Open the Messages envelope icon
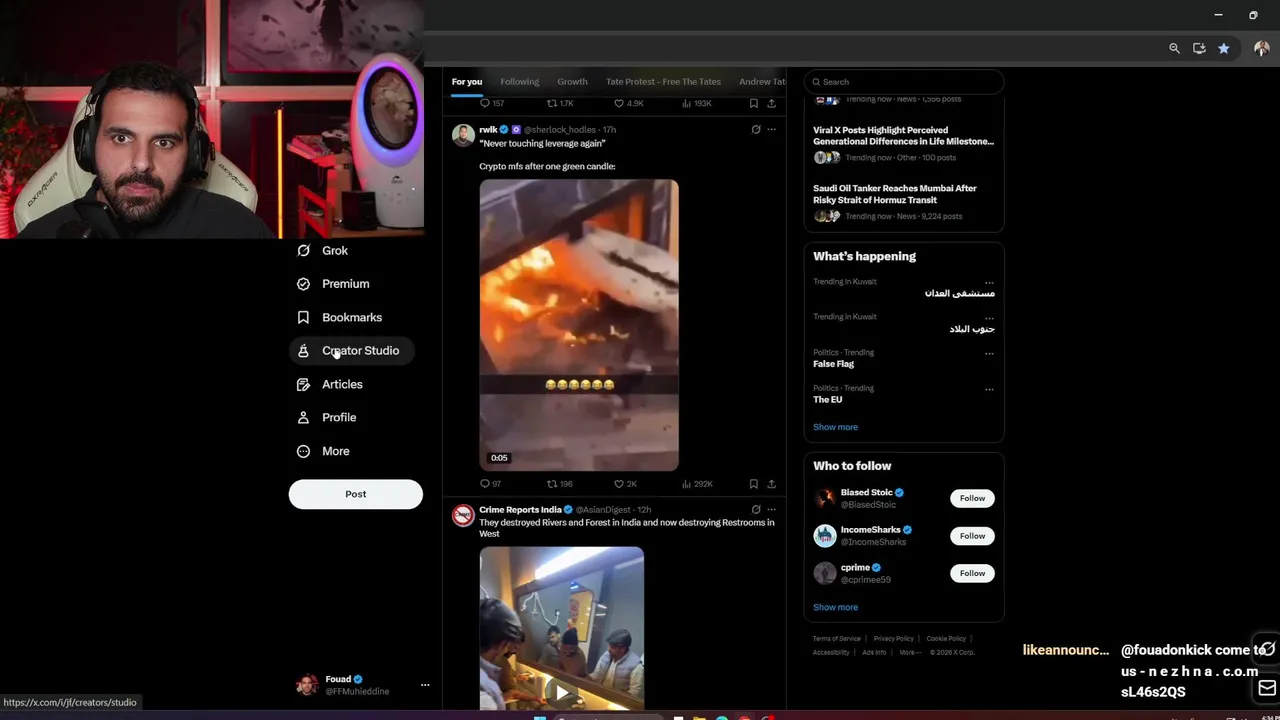 click(1267, 688)
